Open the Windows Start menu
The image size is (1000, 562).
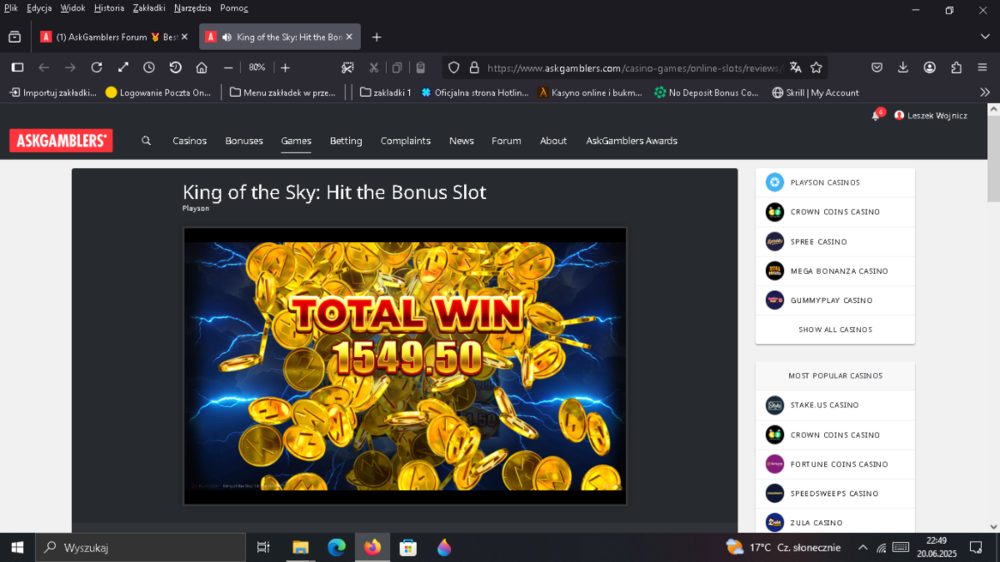point(17,547)
